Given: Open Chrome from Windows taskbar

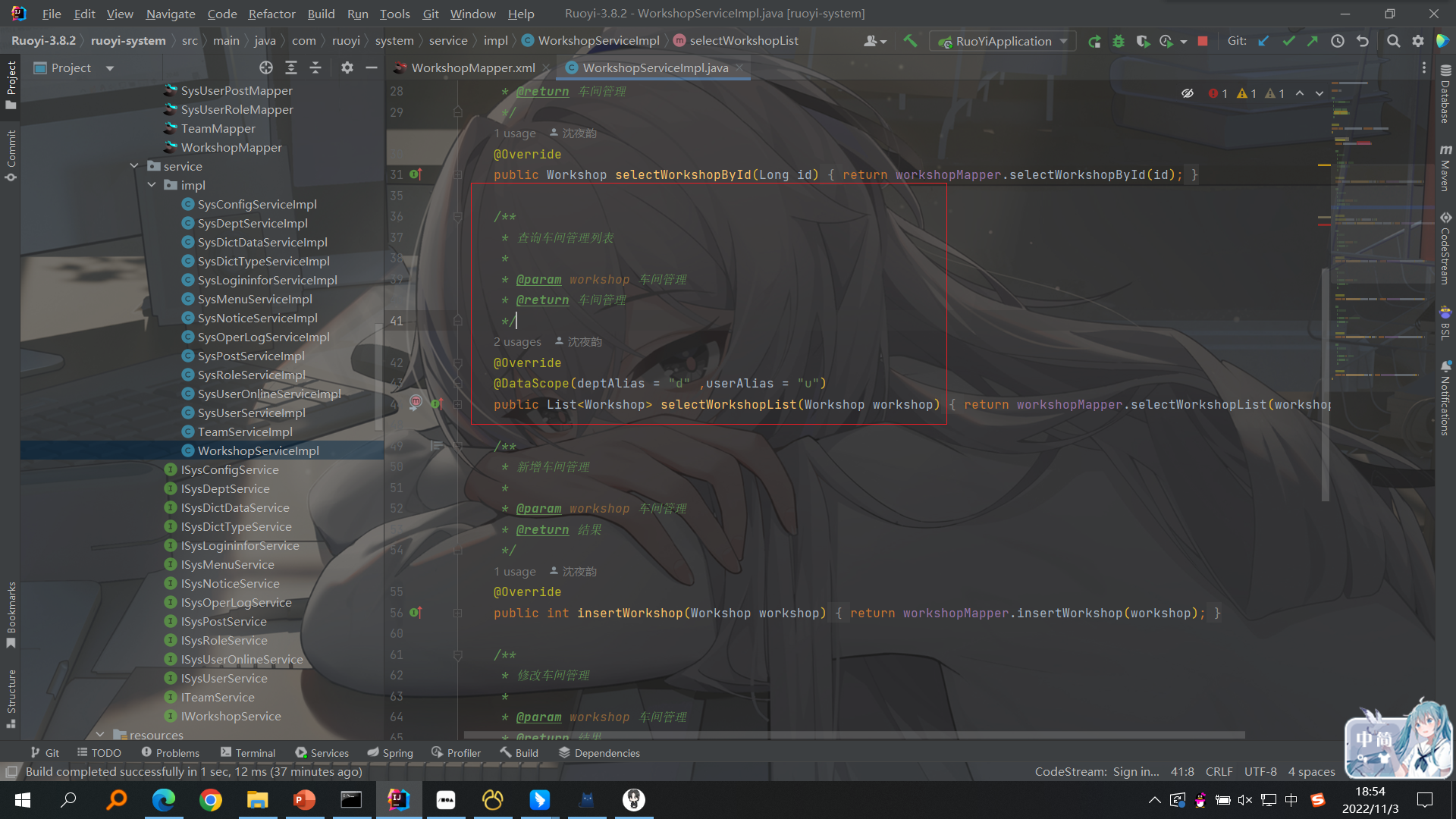Looking at the screenshot, I should click(x=211, y=800).
